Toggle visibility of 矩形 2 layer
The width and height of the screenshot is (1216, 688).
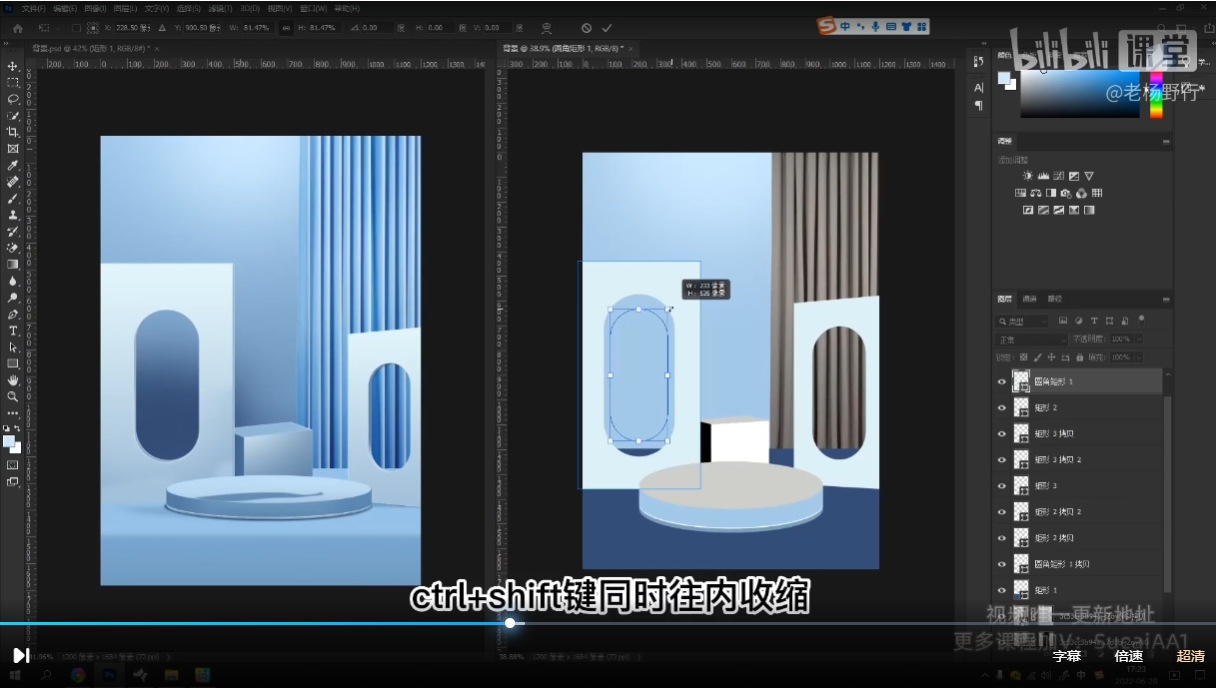[1002, 407]
